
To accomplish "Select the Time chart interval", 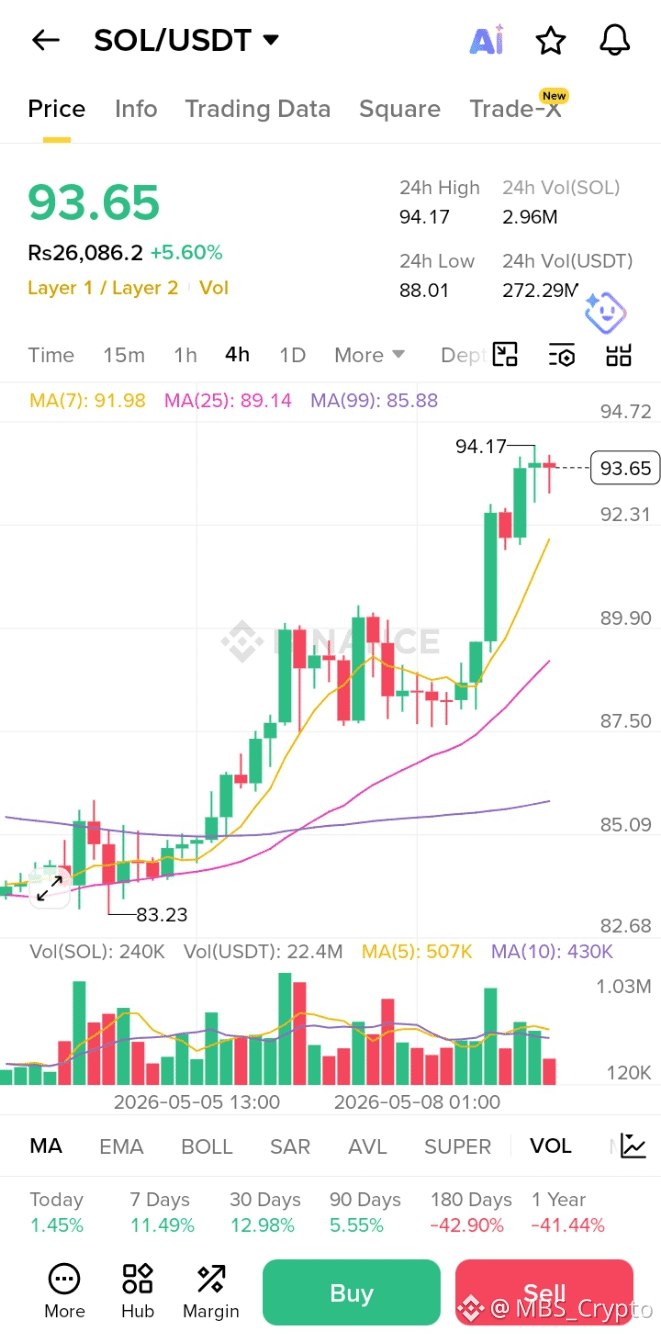I will [x=51, y=355].
